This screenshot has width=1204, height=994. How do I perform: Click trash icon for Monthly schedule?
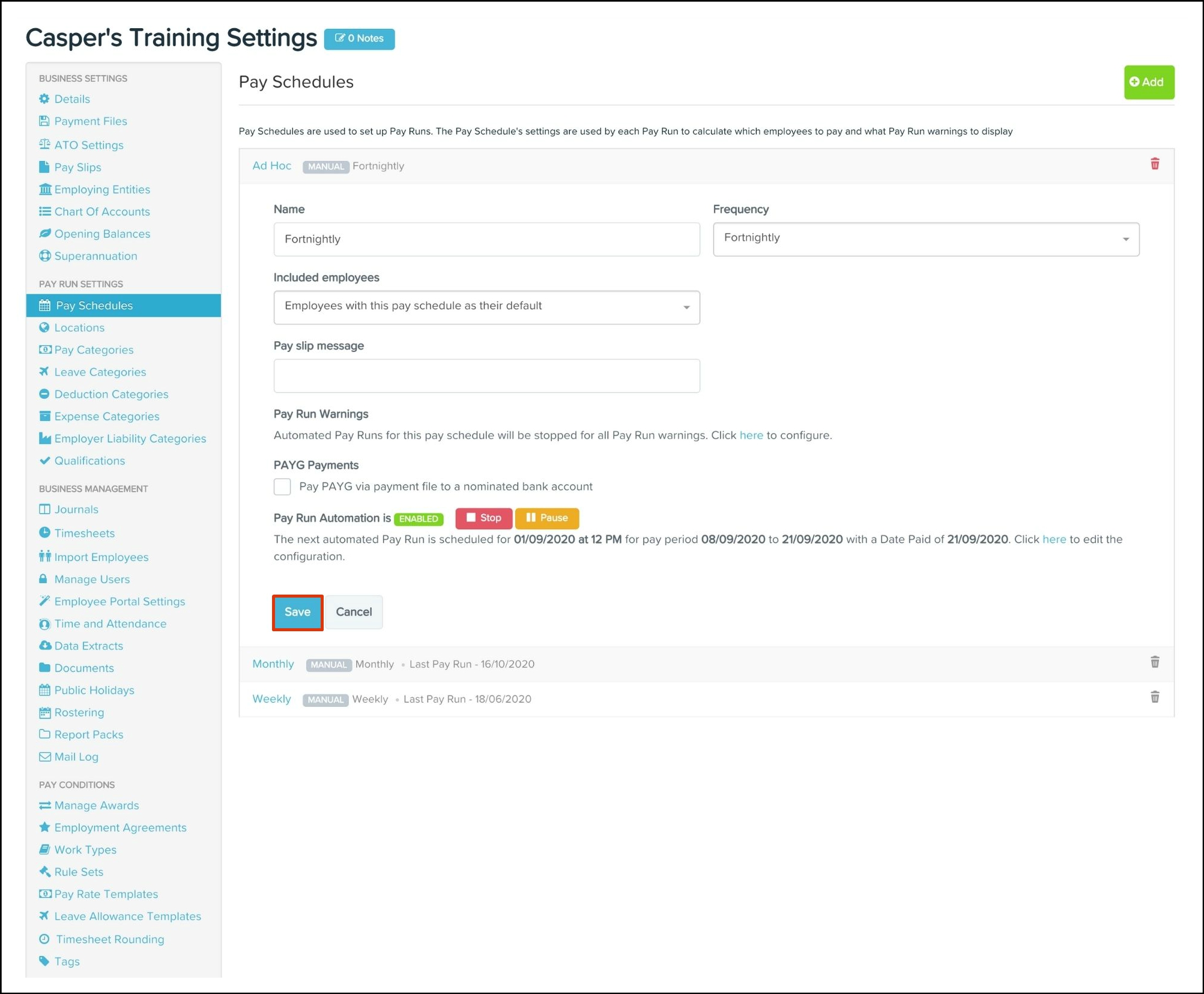pos(1154,662)
